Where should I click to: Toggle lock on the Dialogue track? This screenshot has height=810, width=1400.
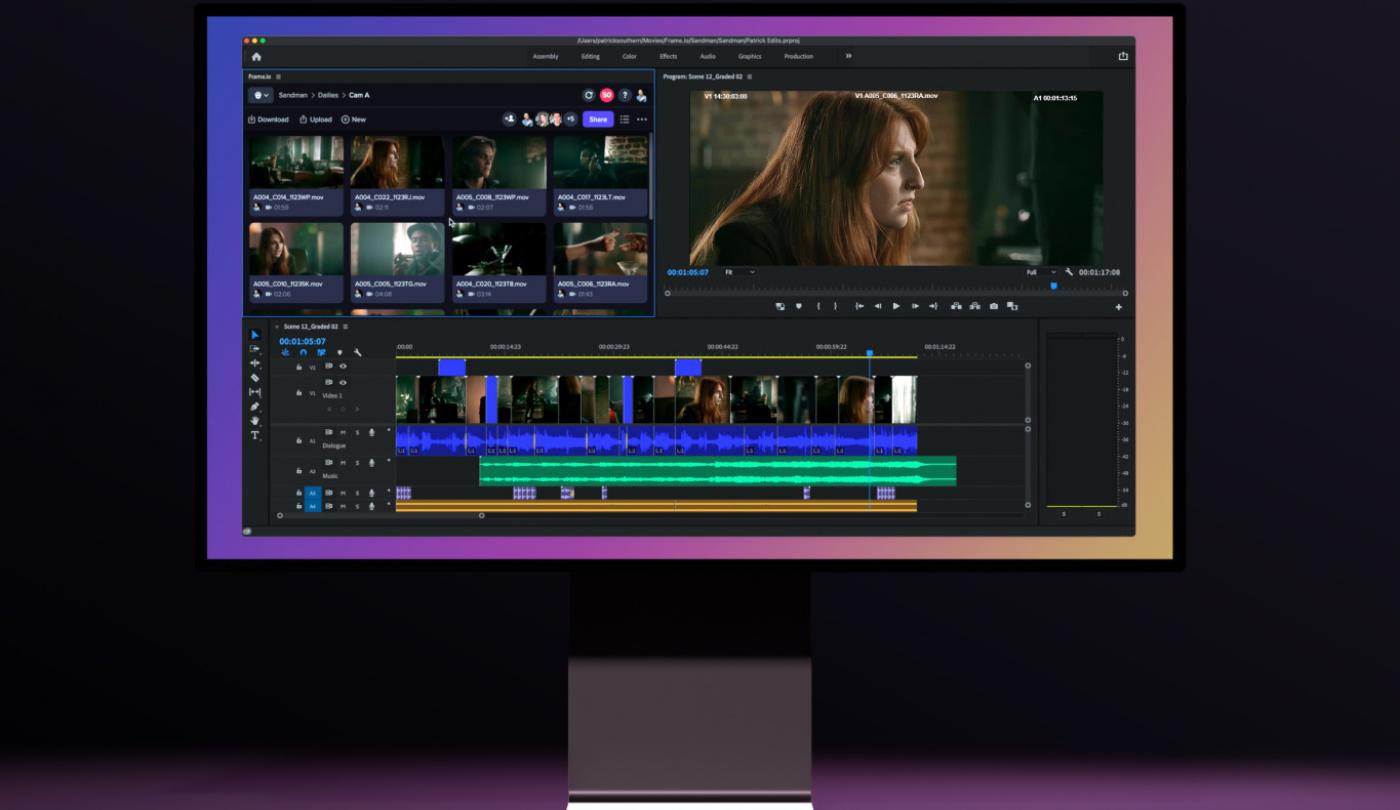click(x=299, y=440)
